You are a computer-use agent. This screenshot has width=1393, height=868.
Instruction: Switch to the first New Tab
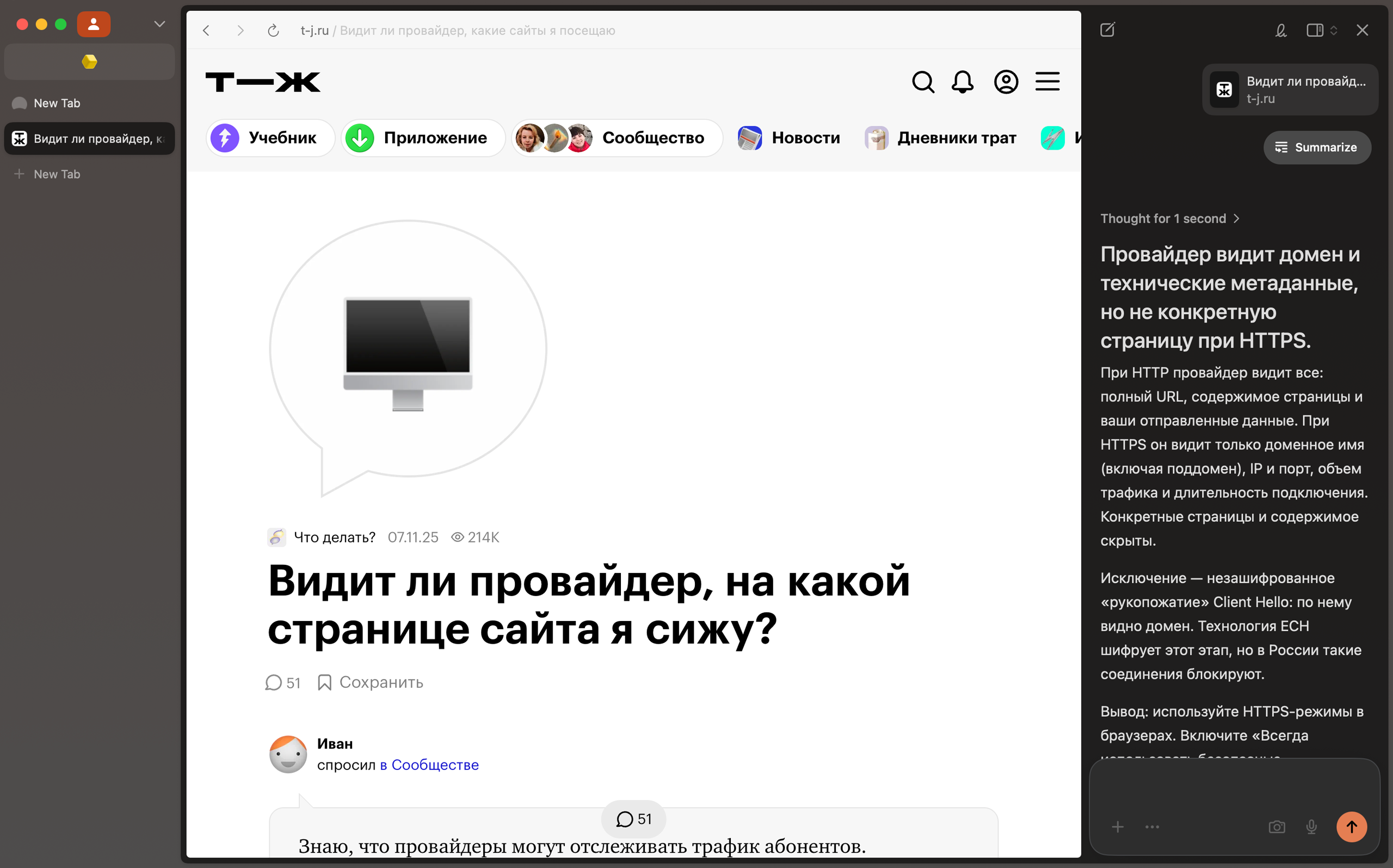(x=57, y=103)
